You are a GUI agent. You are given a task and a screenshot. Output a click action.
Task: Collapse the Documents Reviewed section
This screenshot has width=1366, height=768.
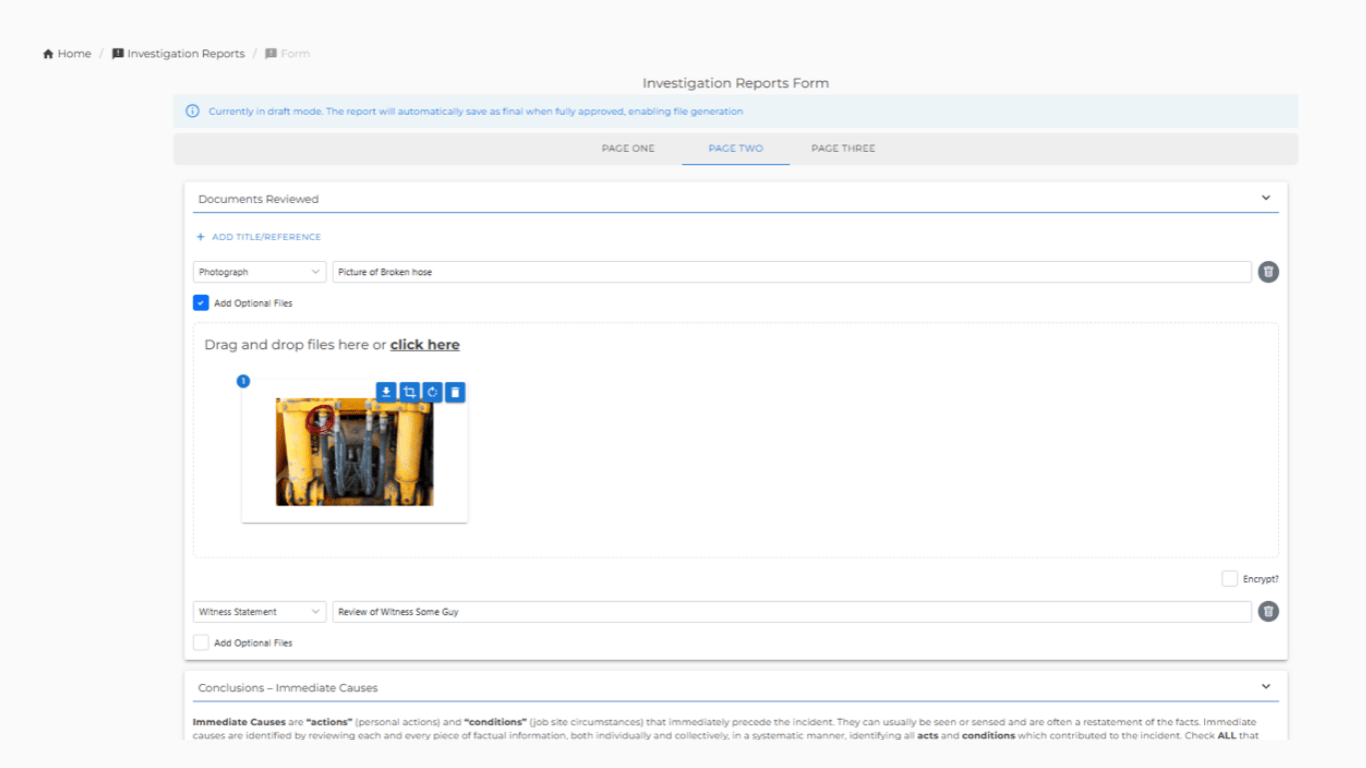(x=1266, y=198)
